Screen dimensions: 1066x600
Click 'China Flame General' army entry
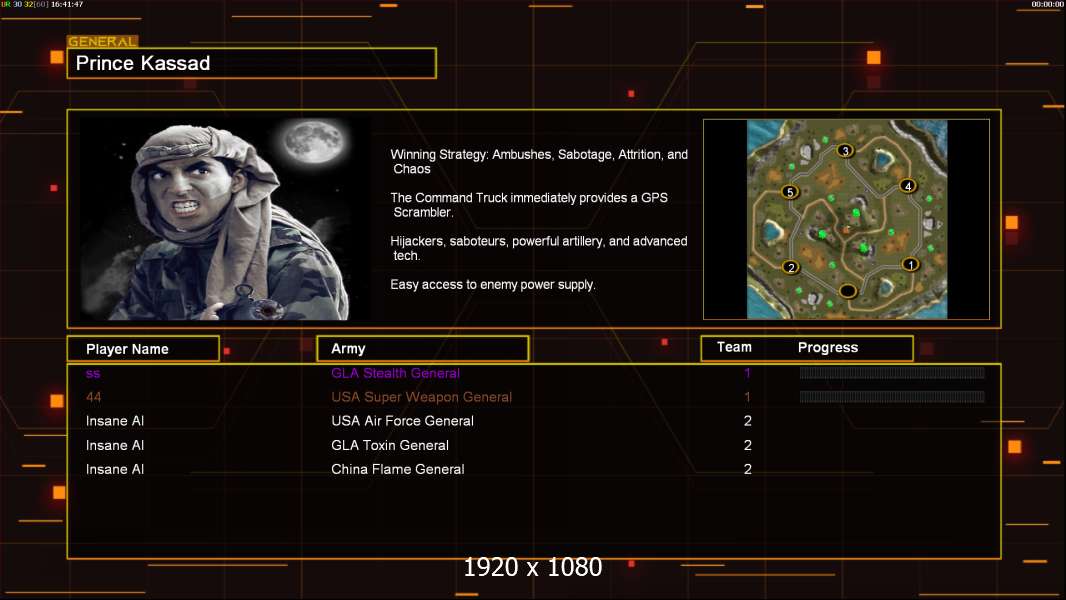(398, 469)
